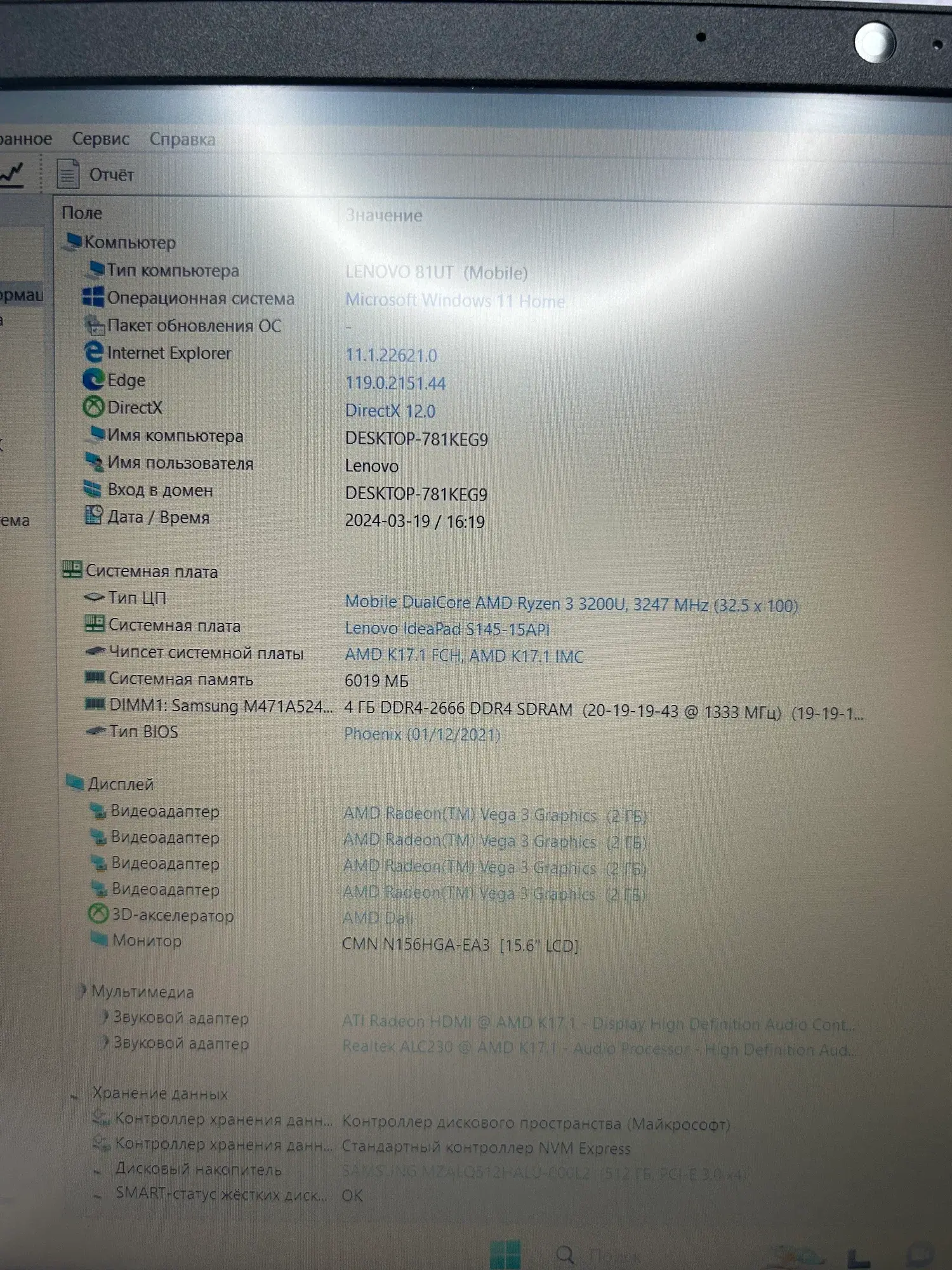The height and width of the screenshot is (1270, 952).
Task: Open the Phoenix (01/12/2021) BIOS link
Action: click(x=422, y=735)
